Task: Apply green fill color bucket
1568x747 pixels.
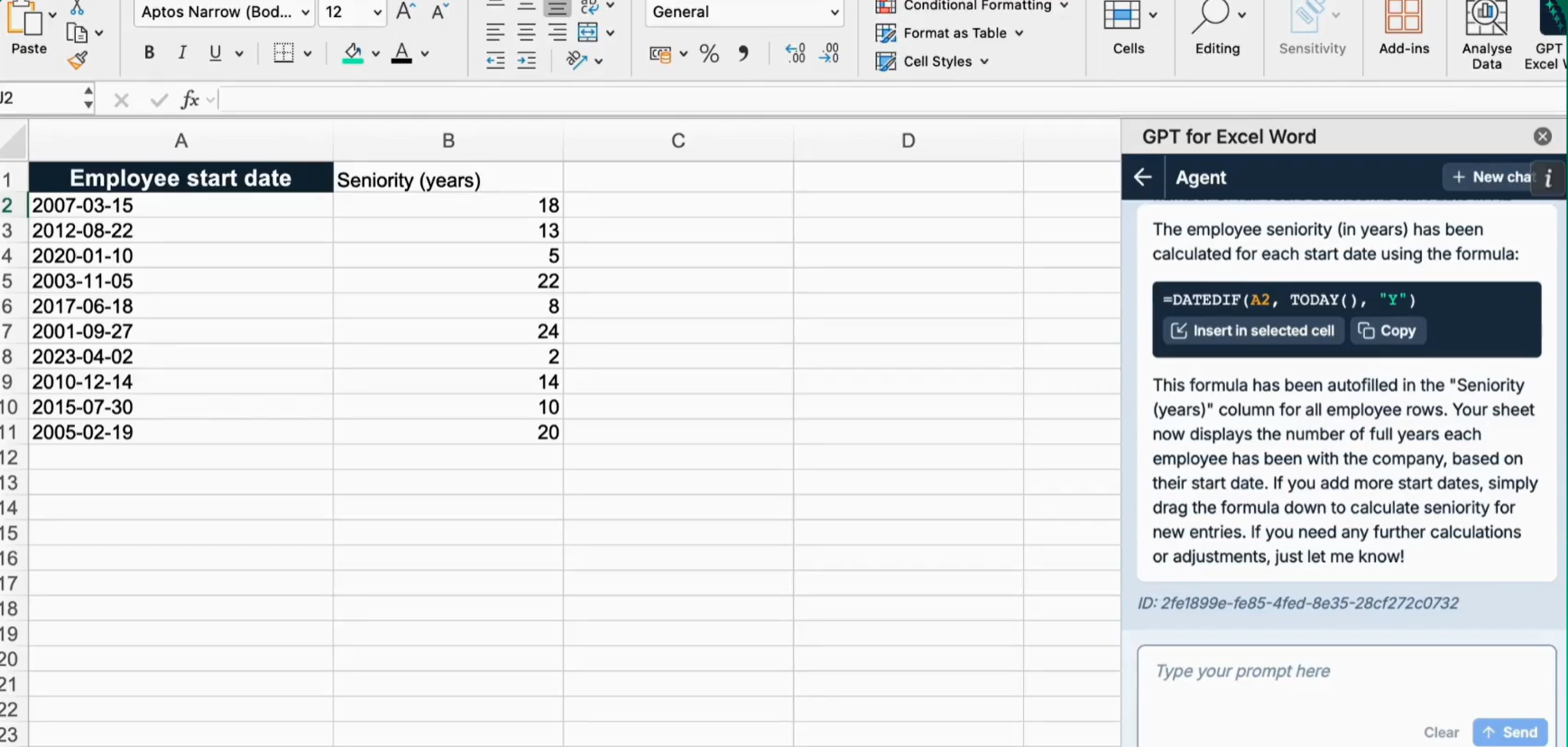Action: coord(353,53)
